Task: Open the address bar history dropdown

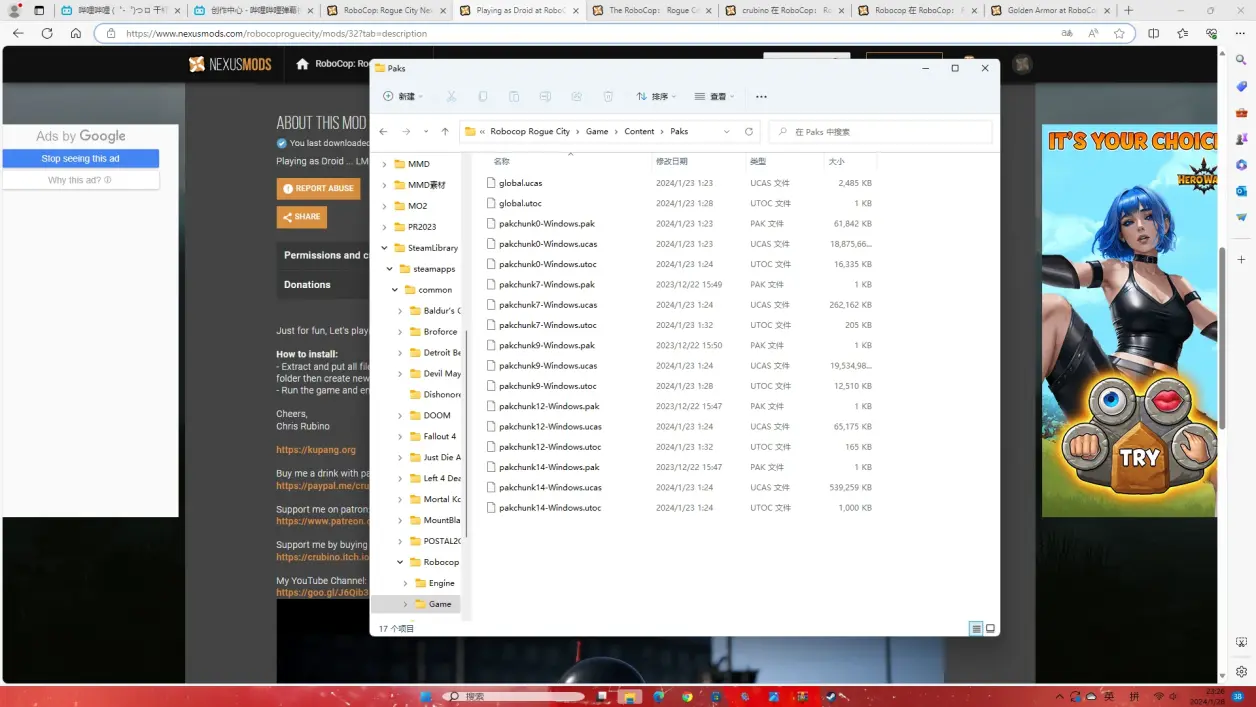Action: point(727,131)
